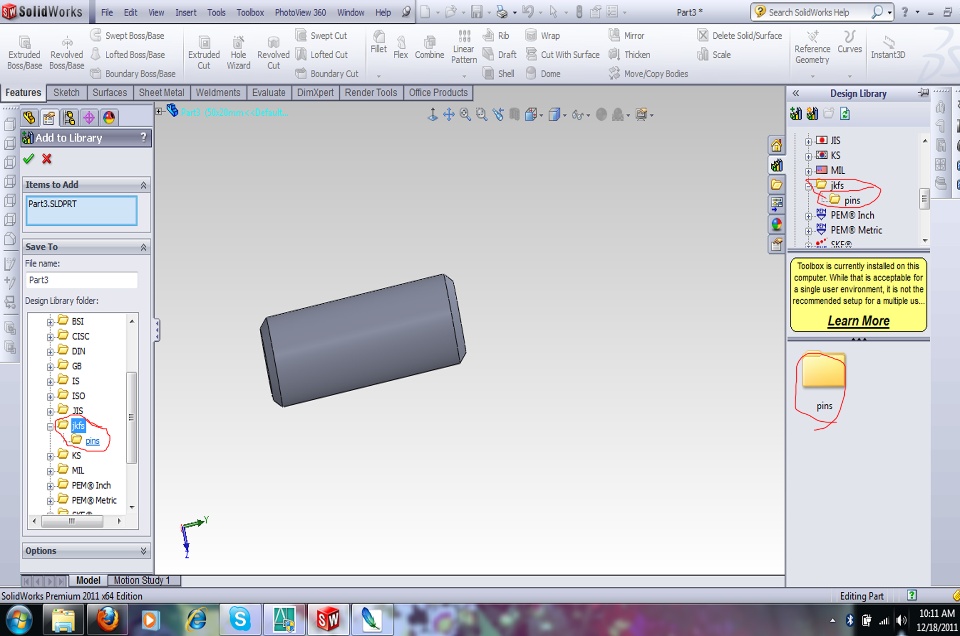
Task: Refresh the Design Library
Action: [844, 114]
